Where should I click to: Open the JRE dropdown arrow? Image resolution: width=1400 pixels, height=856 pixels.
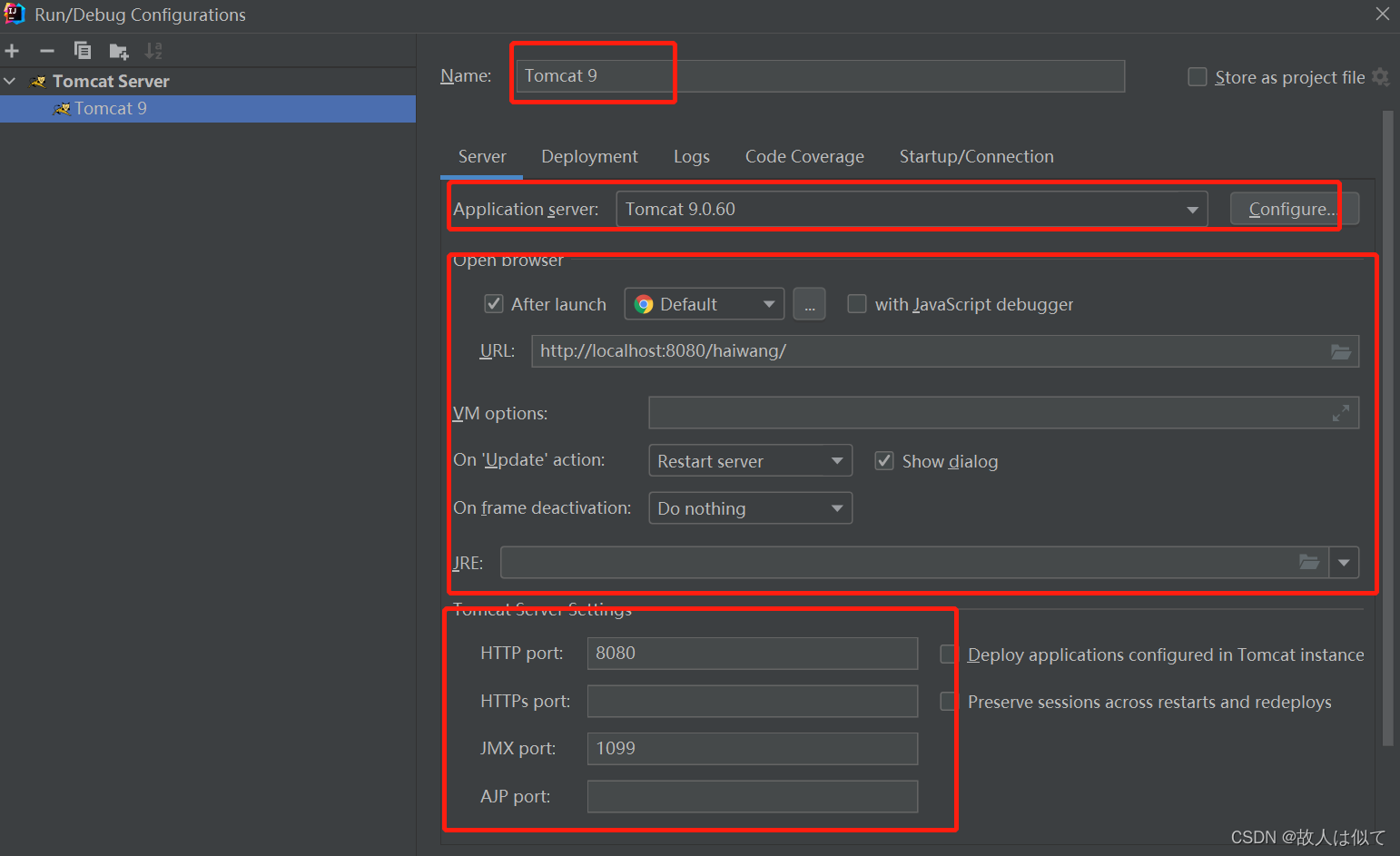click(1344, 562)
